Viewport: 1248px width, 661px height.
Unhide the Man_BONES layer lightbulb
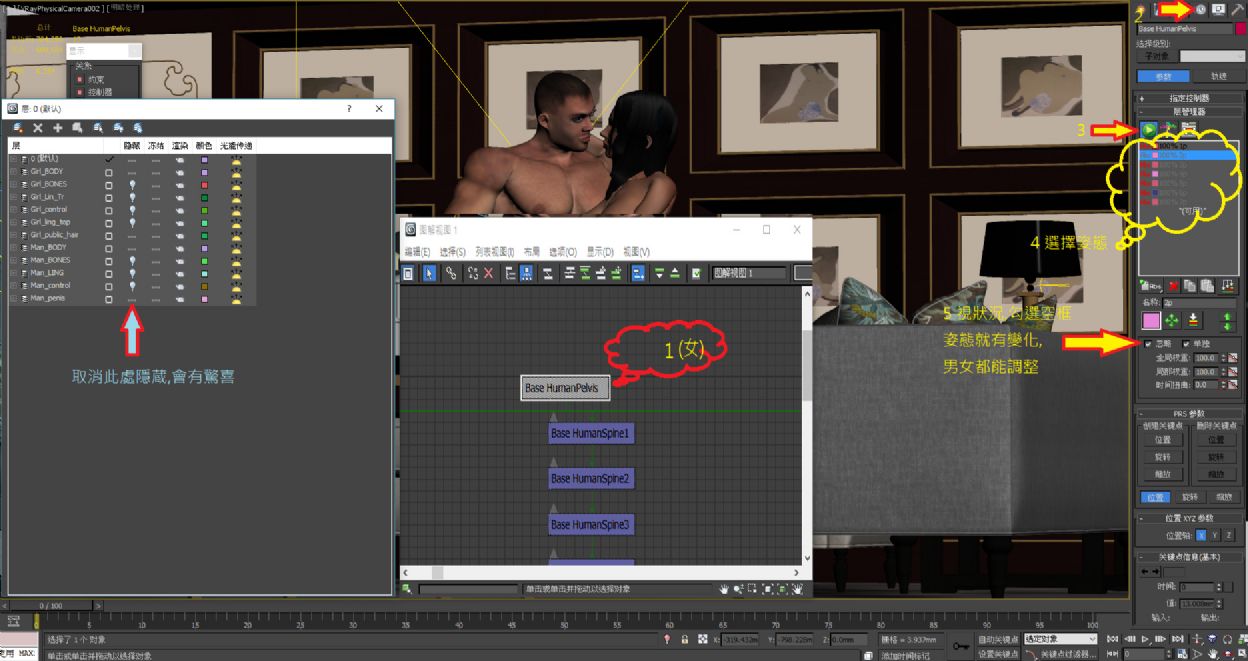point(132,260)
